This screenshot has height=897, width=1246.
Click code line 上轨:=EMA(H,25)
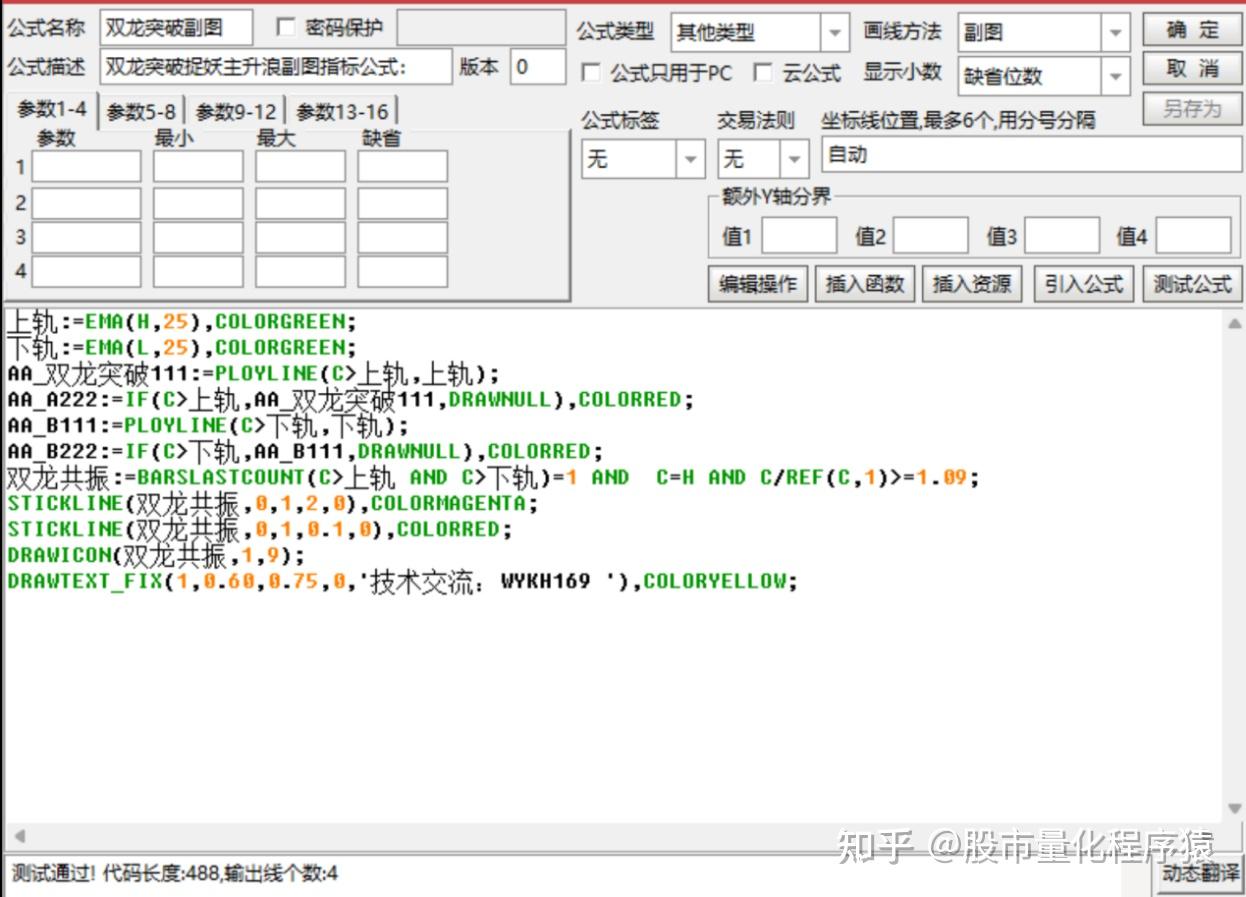[182, 322]
